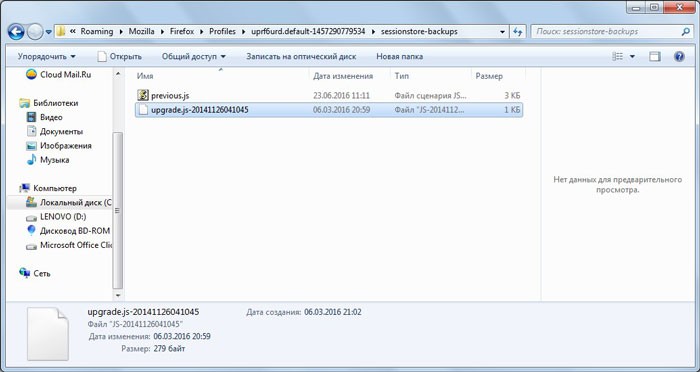Screen dimensions: 700x372
Task: Select uprf6urd.default-1457290779534 path segment
Action: [x=308, y=32]
